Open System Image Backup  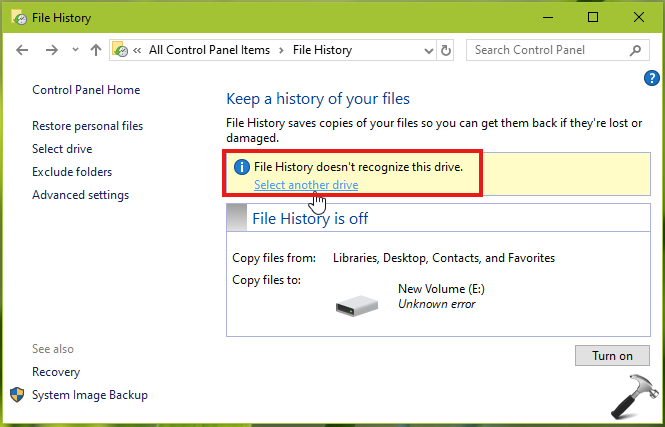point(90,395)
